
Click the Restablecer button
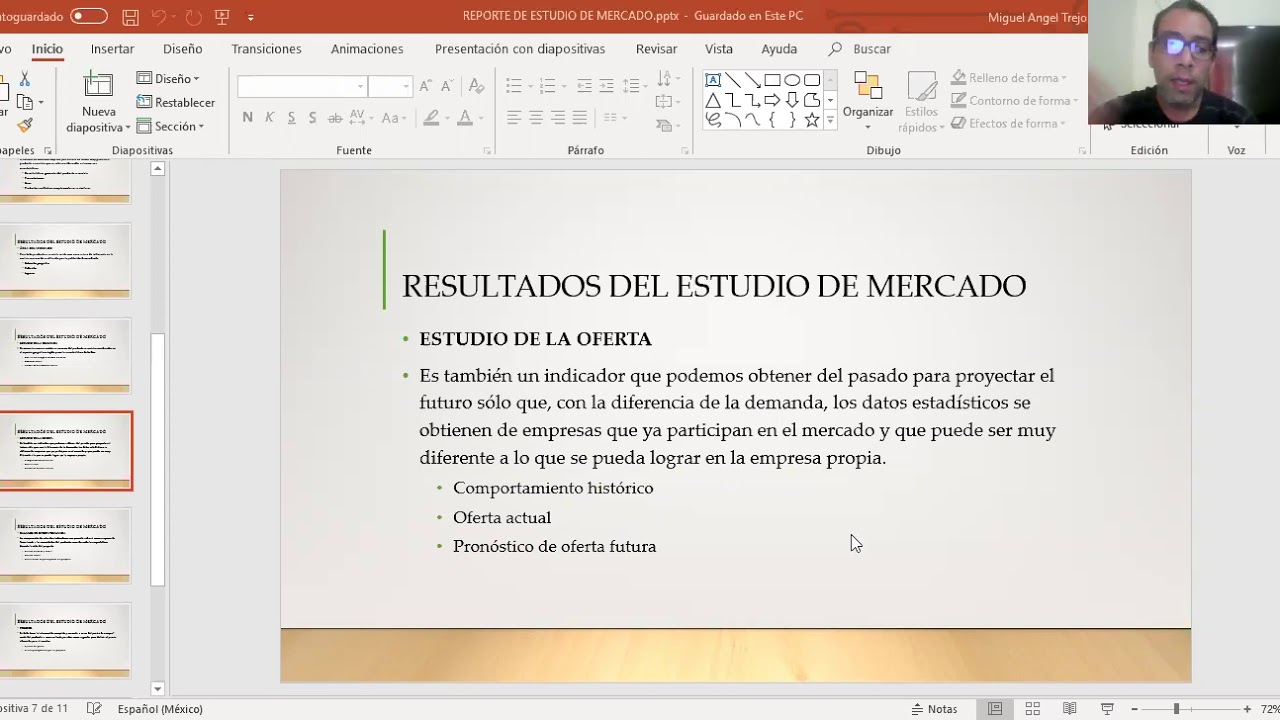[x=176, y=102]
